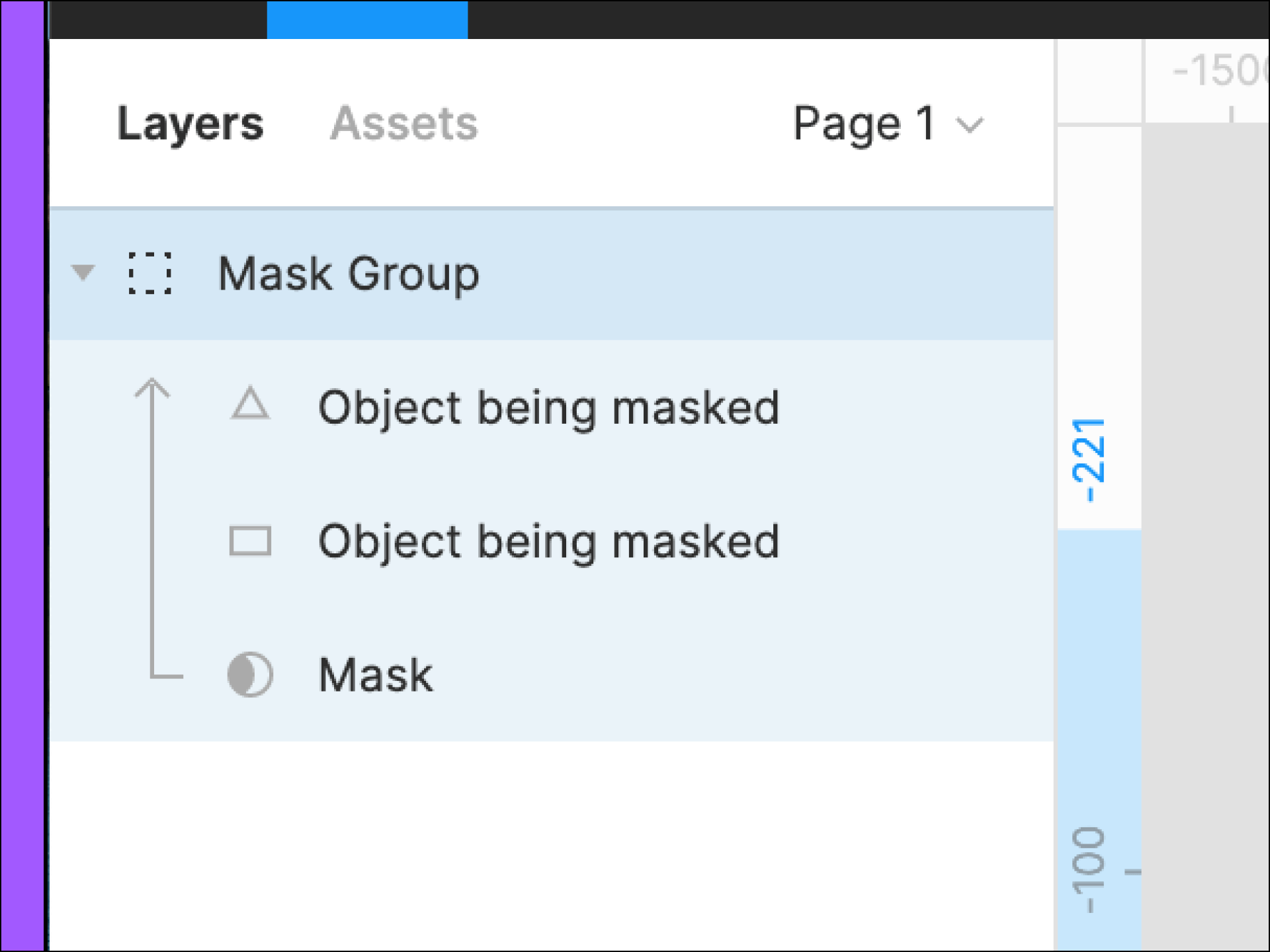1270x952 pixels.
Task: Switch to the Layers tab
Action: click(x=190, y=123)
